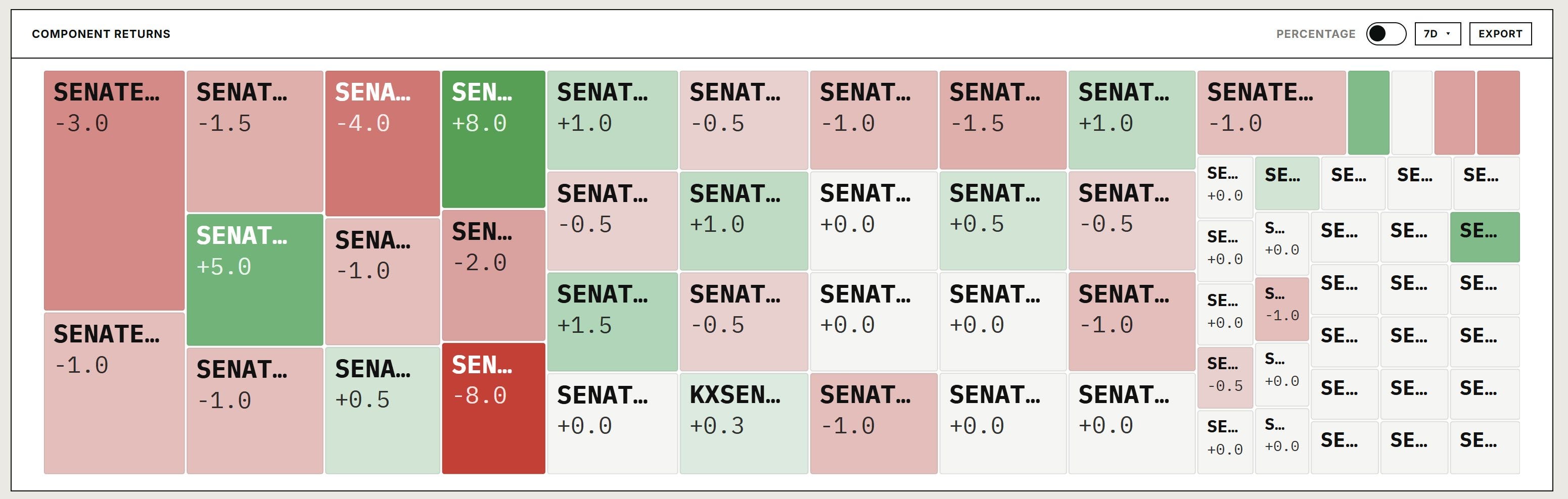Select the bottom-left -1.0 large tile

114,393
